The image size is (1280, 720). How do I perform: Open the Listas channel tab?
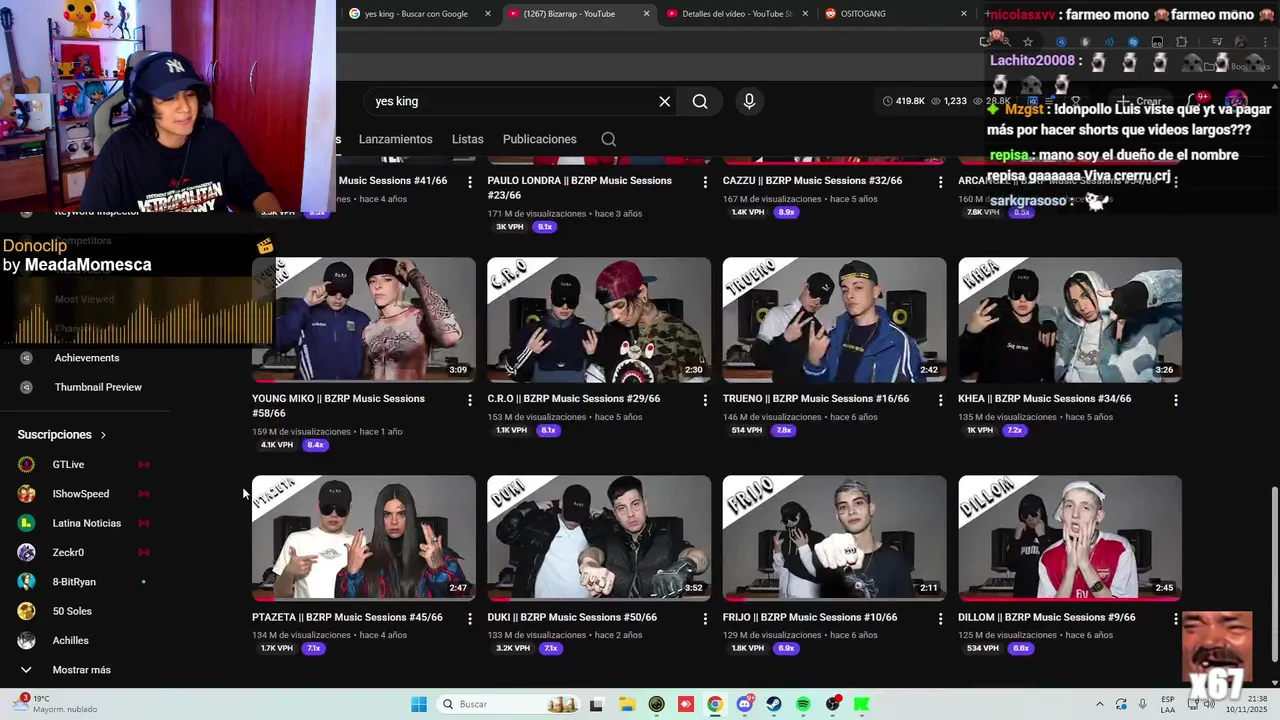(x=467, y=139)
